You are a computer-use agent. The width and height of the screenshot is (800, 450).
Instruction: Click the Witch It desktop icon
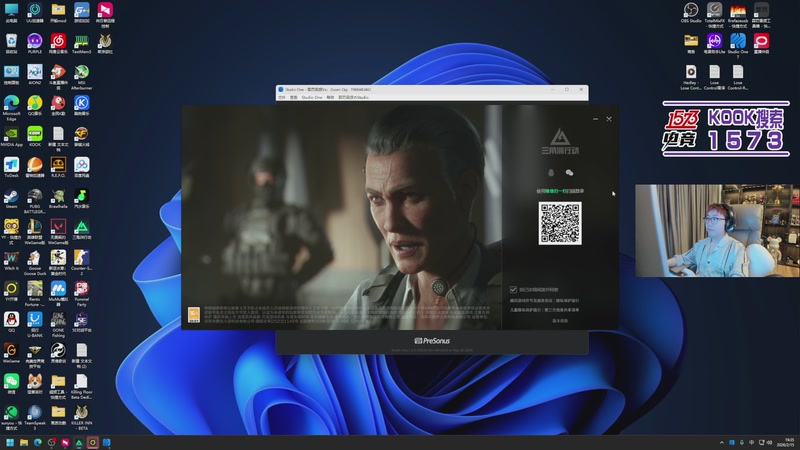pos(11,260)
